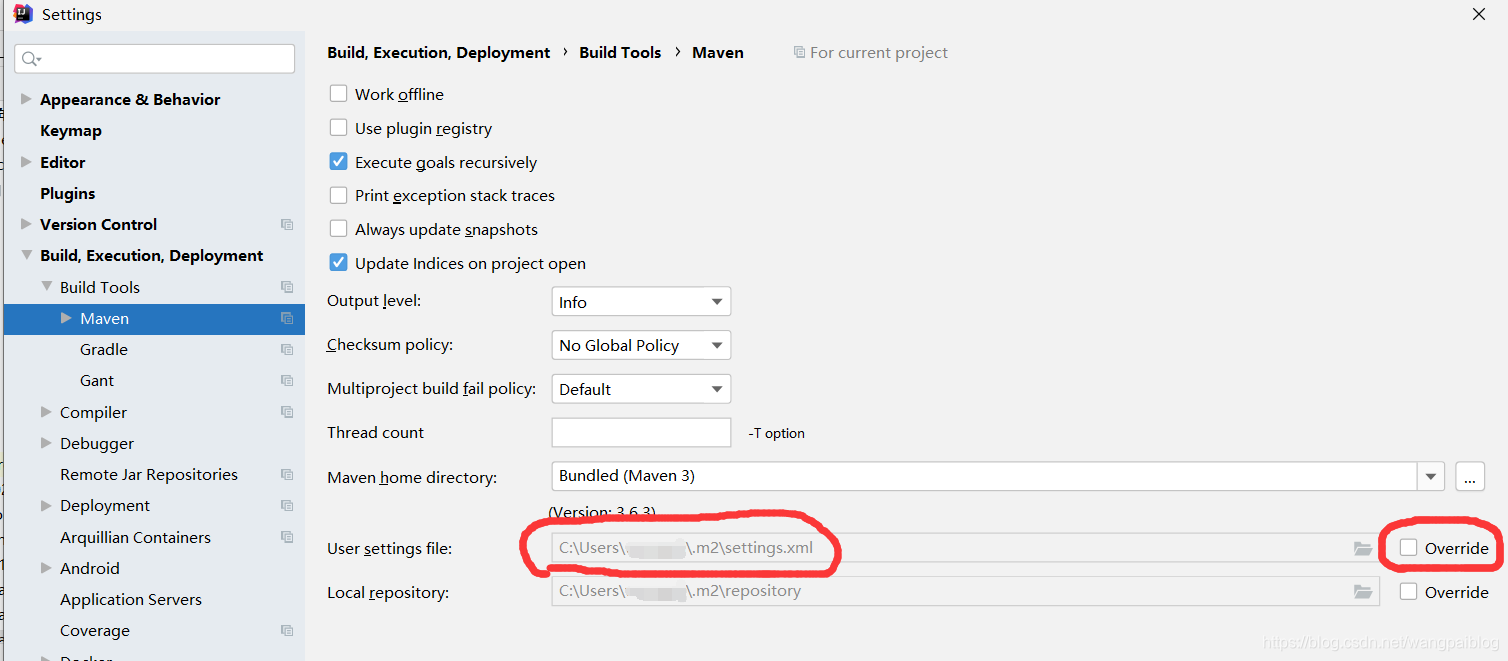Click the search magnifier icon in settings

tap(30, 59)
